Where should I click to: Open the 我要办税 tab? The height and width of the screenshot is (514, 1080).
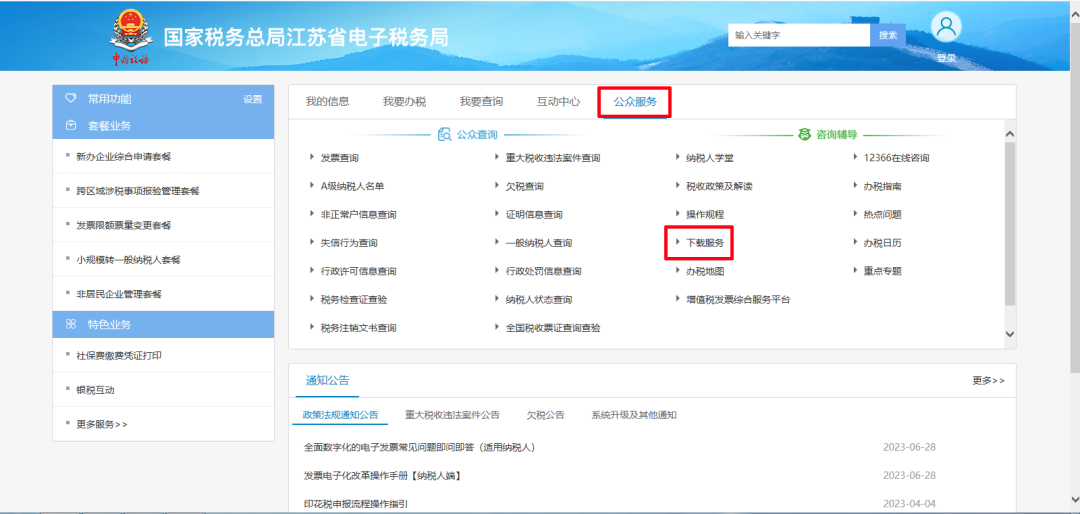point(404,102)
